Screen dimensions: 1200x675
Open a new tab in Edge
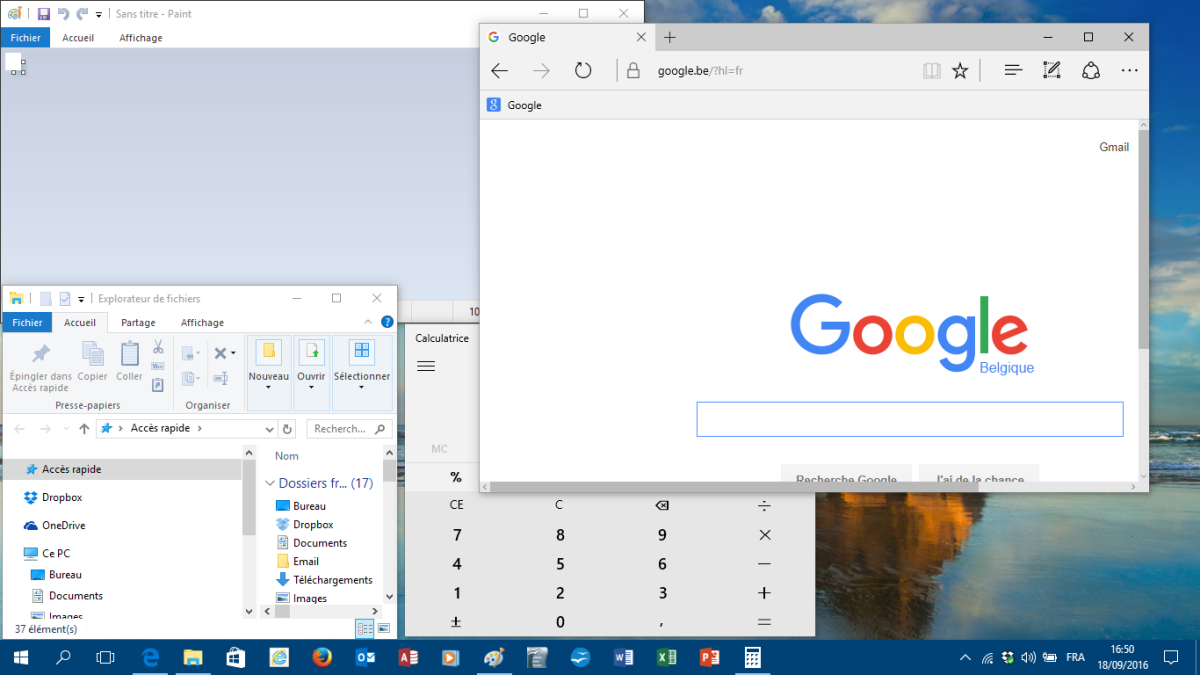click(670, 37)
